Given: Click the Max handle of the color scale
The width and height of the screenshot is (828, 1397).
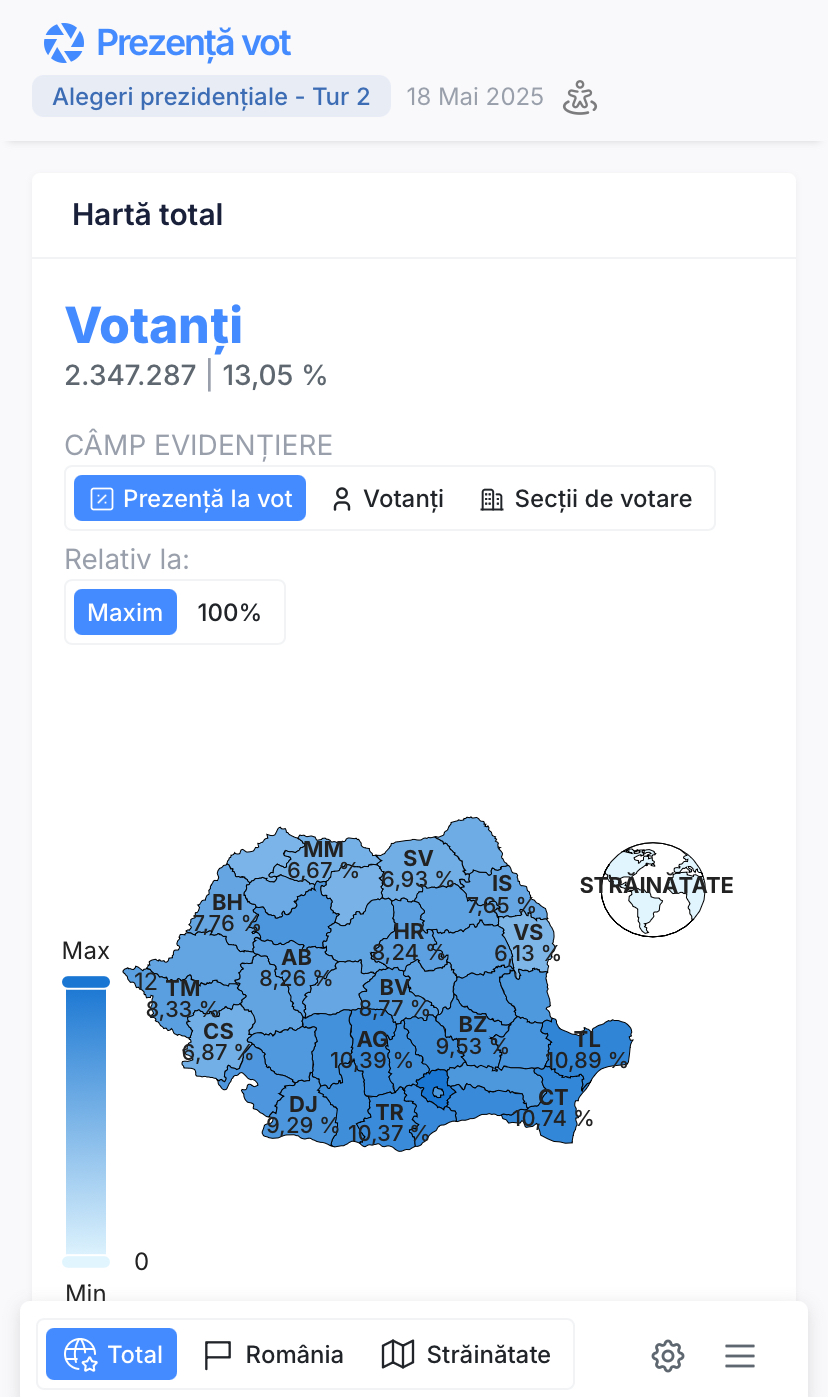Looking at the screenshot, I should click(x=86, y=982).
